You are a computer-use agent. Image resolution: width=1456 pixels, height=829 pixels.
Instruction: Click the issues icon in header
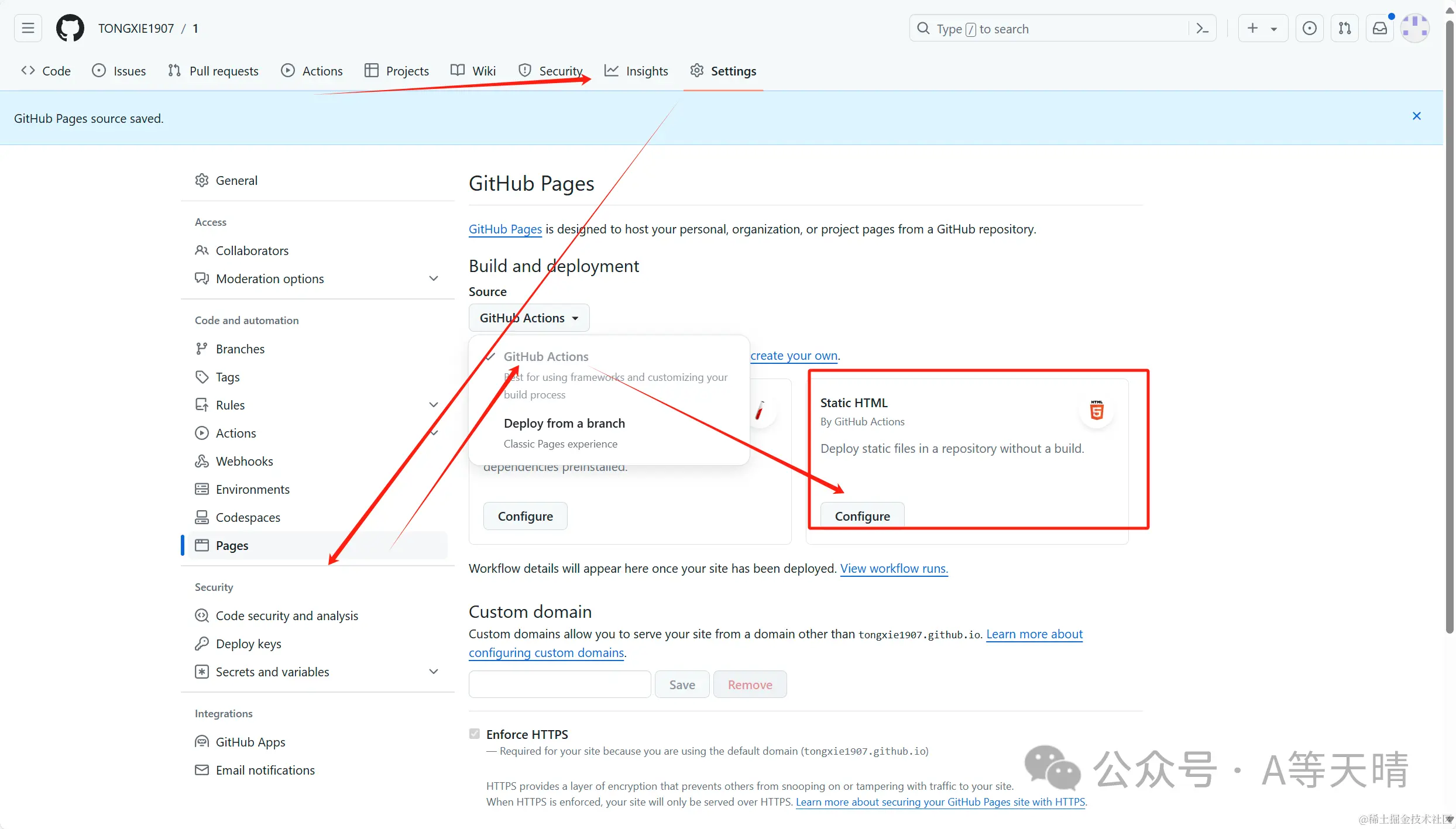[1310, 28]
